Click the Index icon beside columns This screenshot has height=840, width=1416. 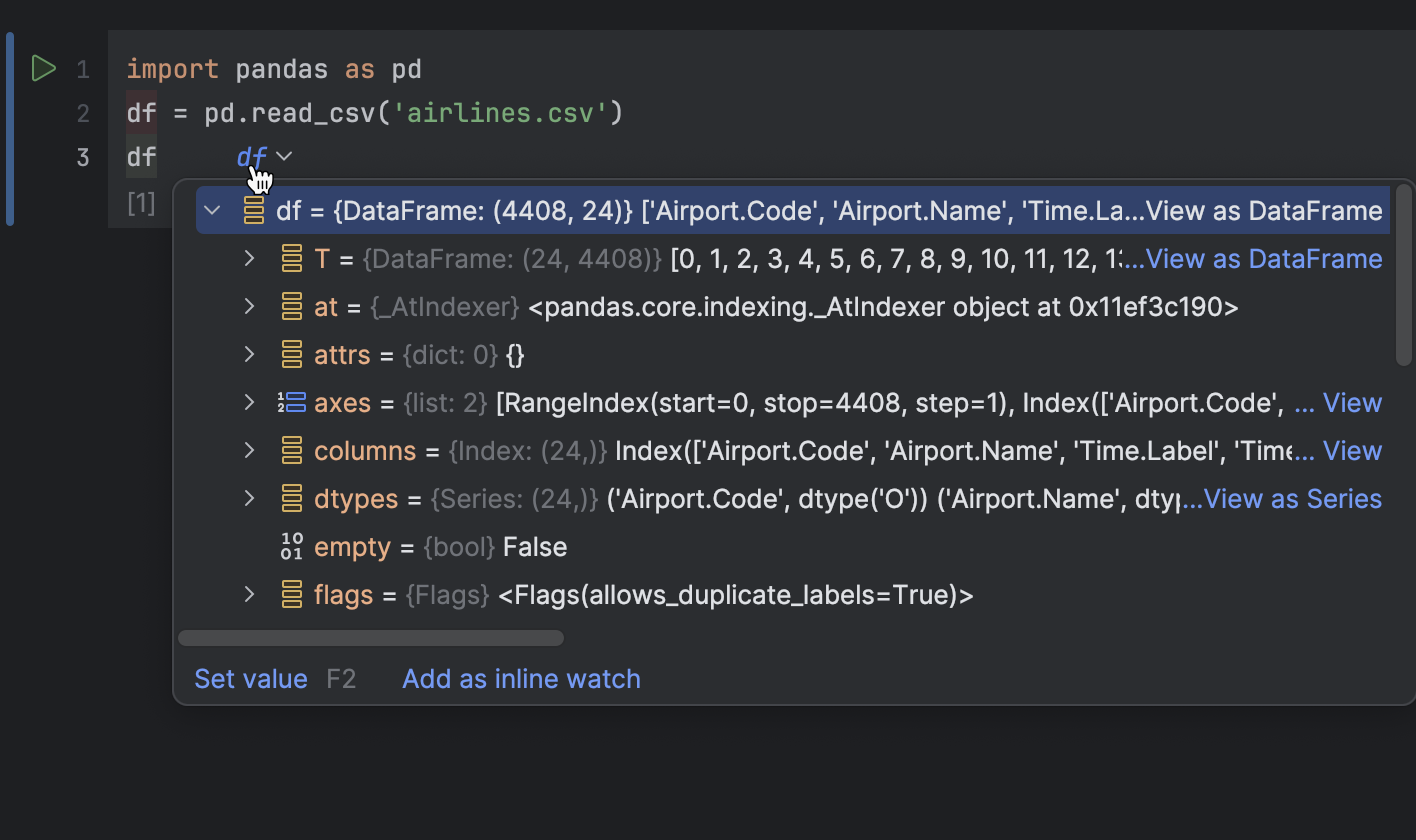tap(291, 450)
